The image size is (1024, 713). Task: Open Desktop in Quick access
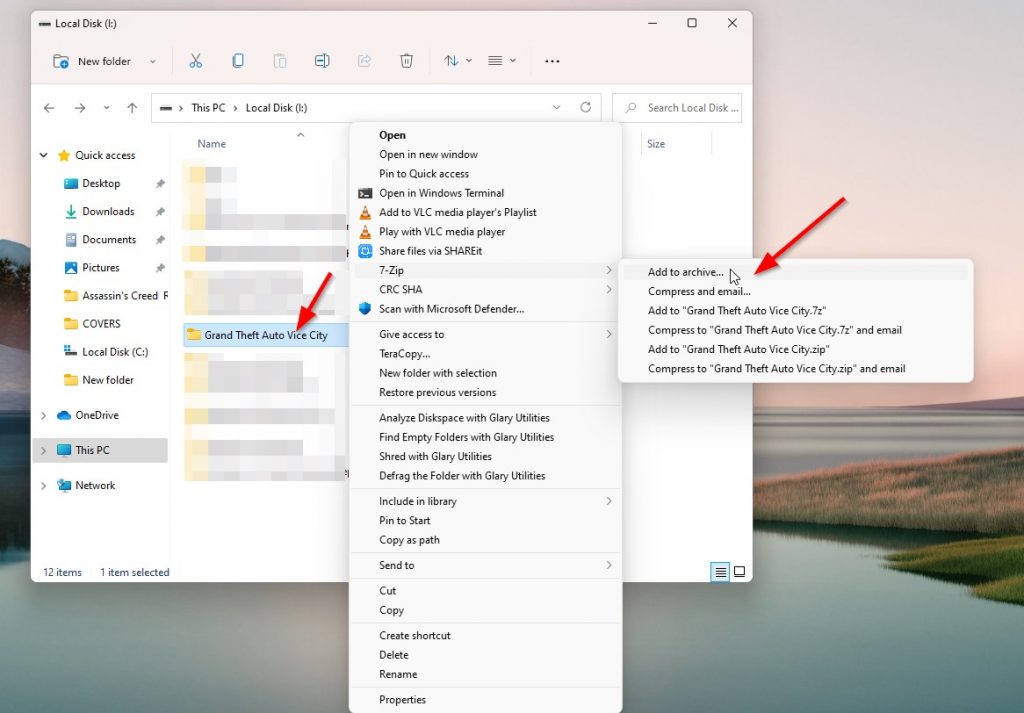tap(101, 183)
